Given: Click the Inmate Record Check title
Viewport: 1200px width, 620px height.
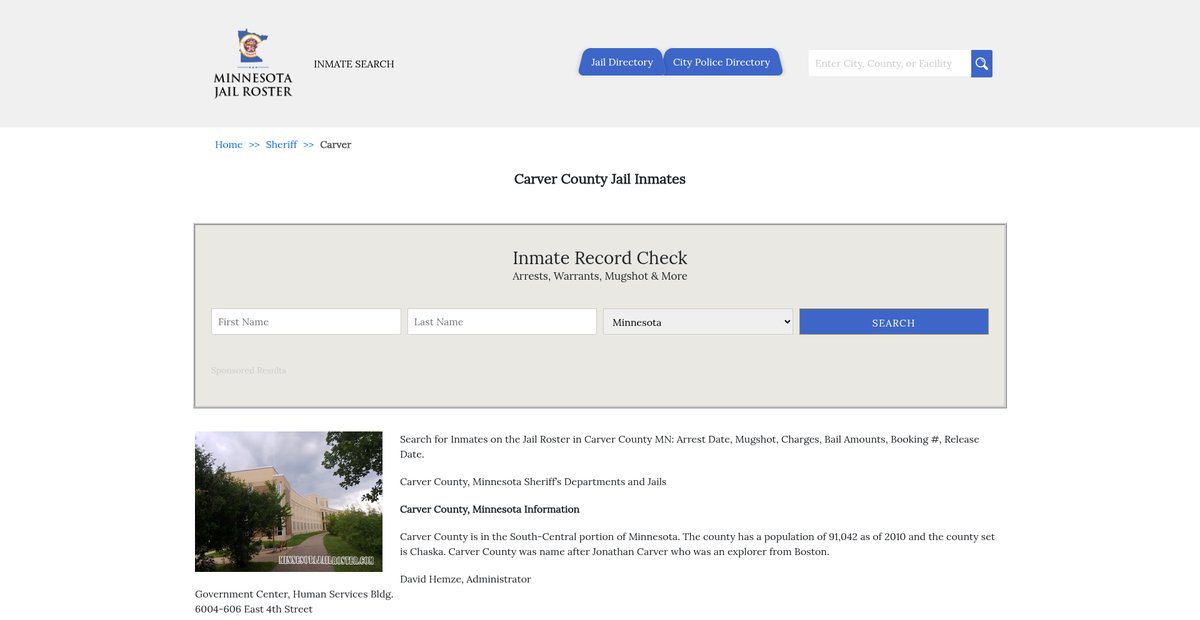Looking at the screenshot, I should (599, 258).
